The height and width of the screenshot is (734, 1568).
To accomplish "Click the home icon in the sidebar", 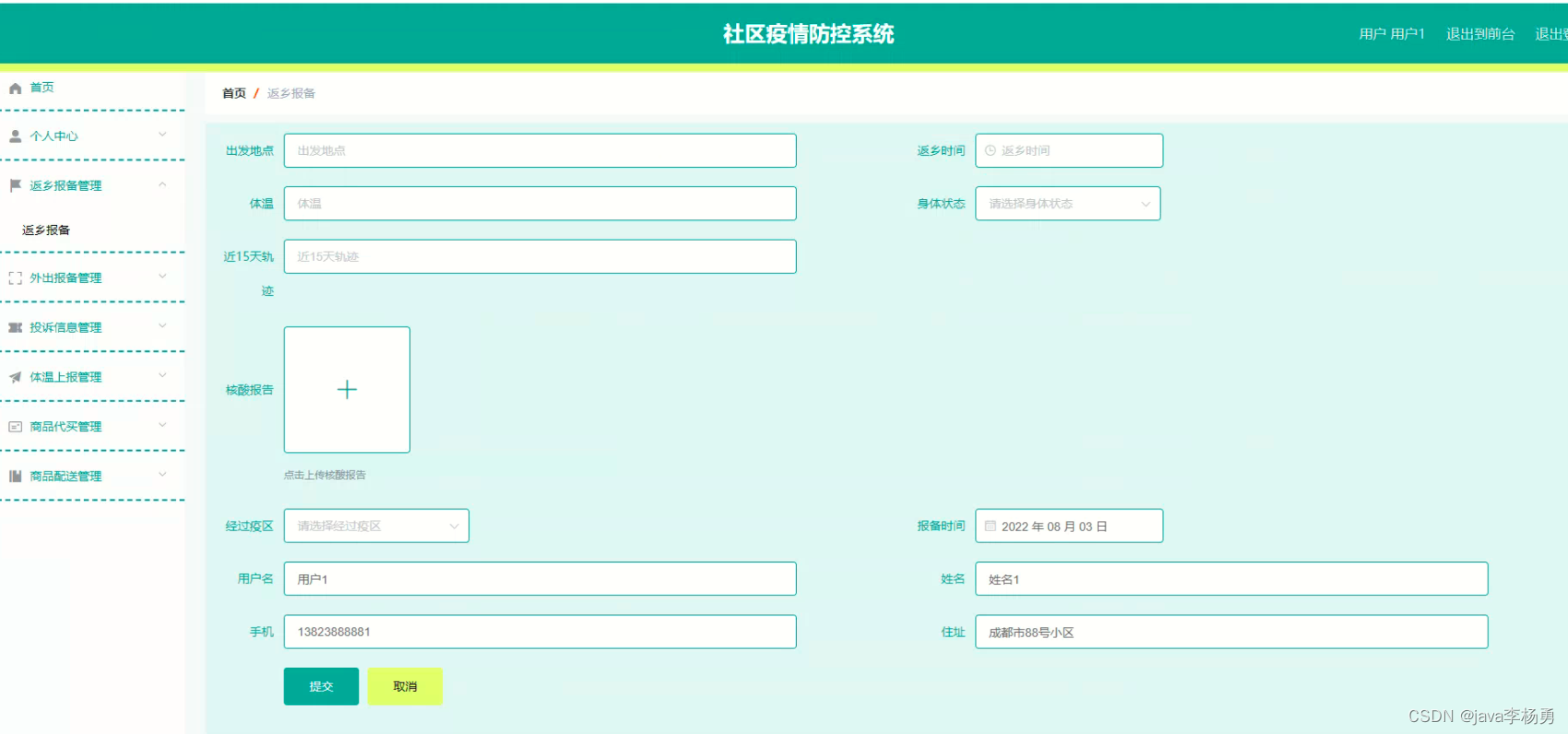I will 15,89.
